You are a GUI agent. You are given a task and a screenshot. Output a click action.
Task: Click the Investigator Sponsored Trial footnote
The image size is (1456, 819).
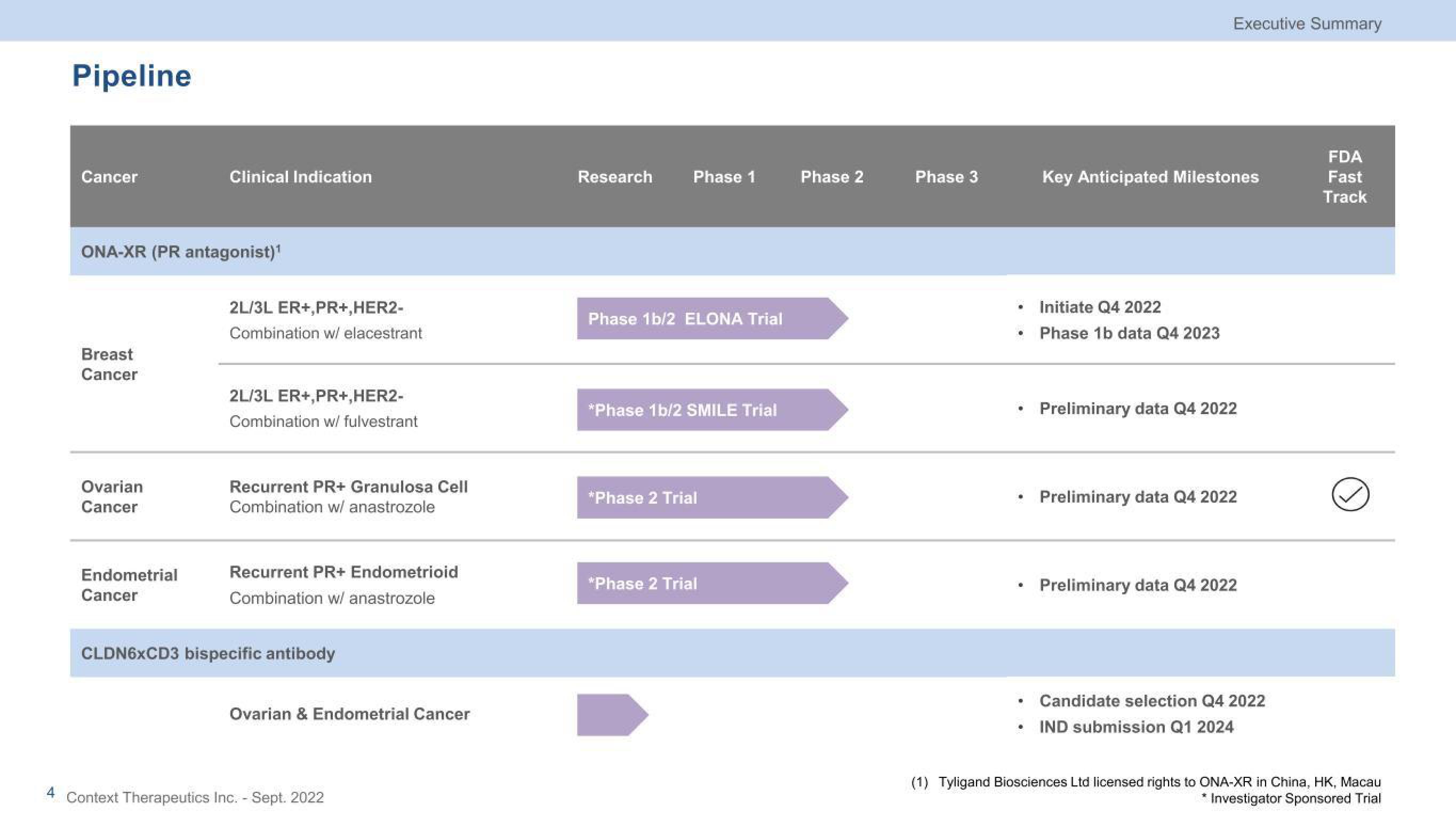pos(1291,799)
